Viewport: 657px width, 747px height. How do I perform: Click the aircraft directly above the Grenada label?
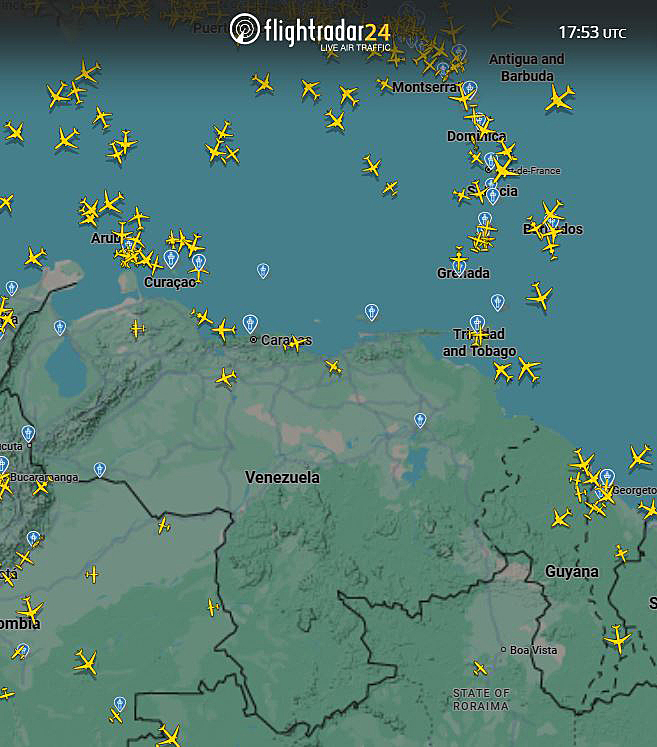click(459, 257)
